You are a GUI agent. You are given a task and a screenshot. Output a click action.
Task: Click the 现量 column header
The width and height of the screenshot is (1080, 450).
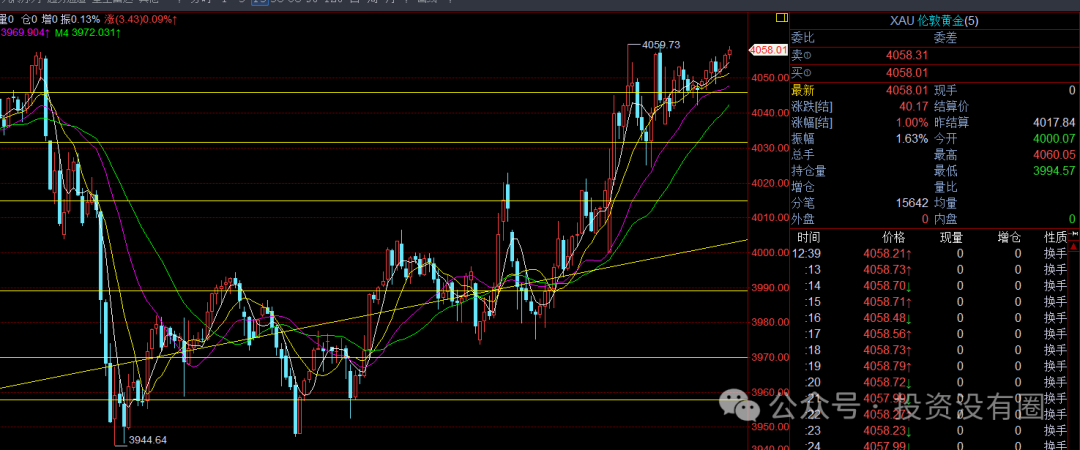coord(952,237)
